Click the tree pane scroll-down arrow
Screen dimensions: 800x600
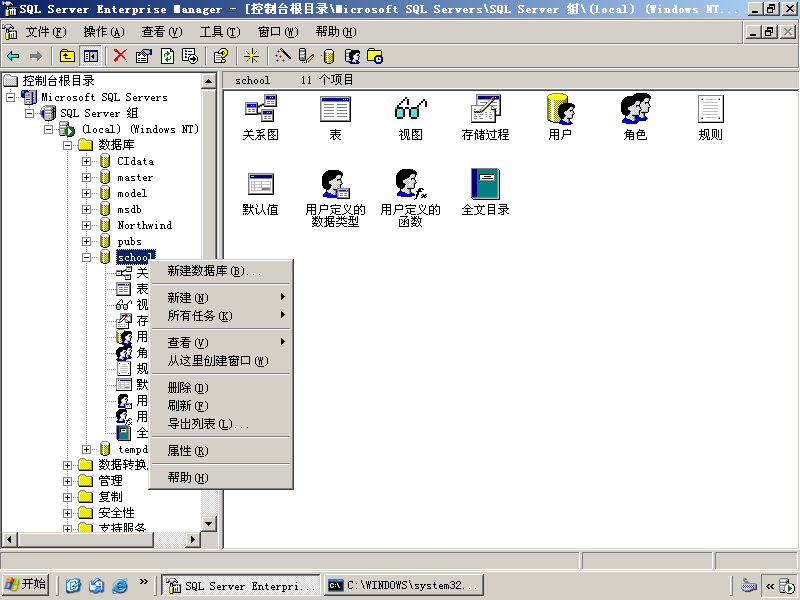pyautogui.click(x=209, y=524)
